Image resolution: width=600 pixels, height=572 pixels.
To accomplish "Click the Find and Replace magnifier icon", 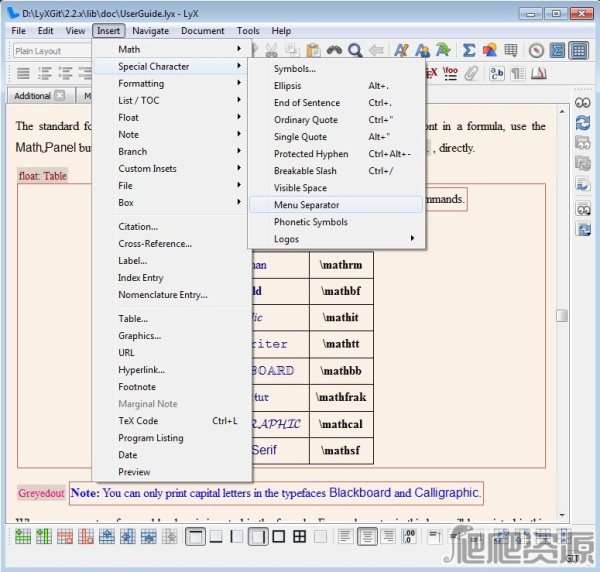I will pos(355,51).
